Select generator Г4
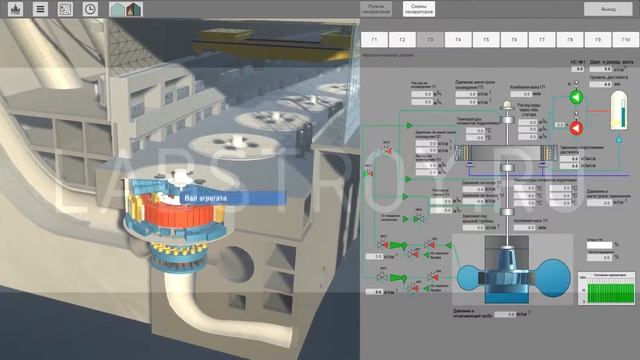The width and height of the screenshot is (640, 360). (x=458, y=40)
